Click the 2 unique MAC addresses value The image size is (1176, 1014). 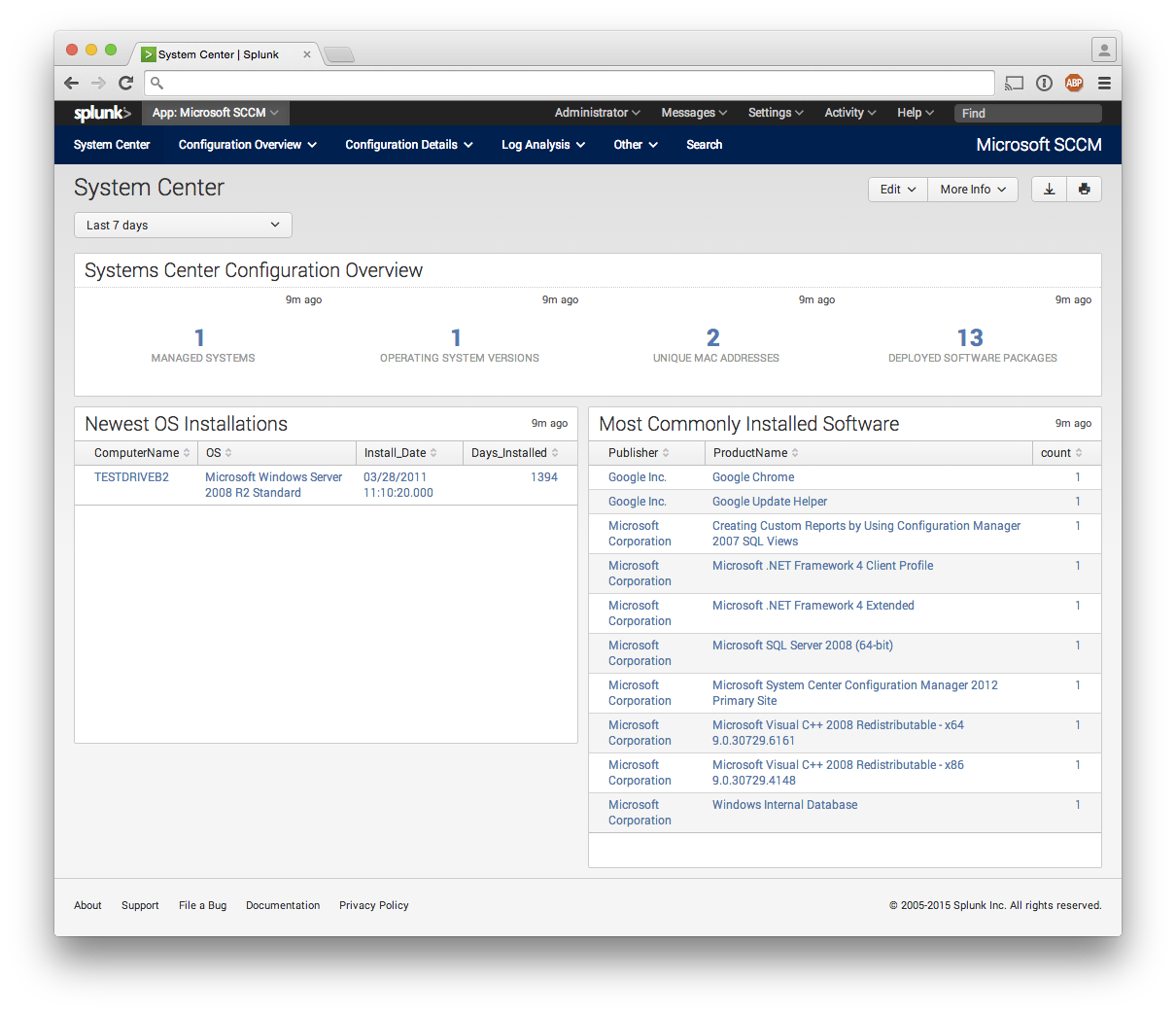(x=713, y=337)
